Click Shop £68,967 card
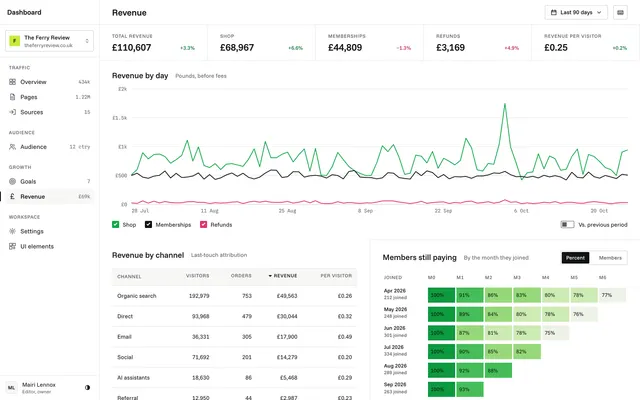Screen dimensions: 640x400 (x=261, y=43)
